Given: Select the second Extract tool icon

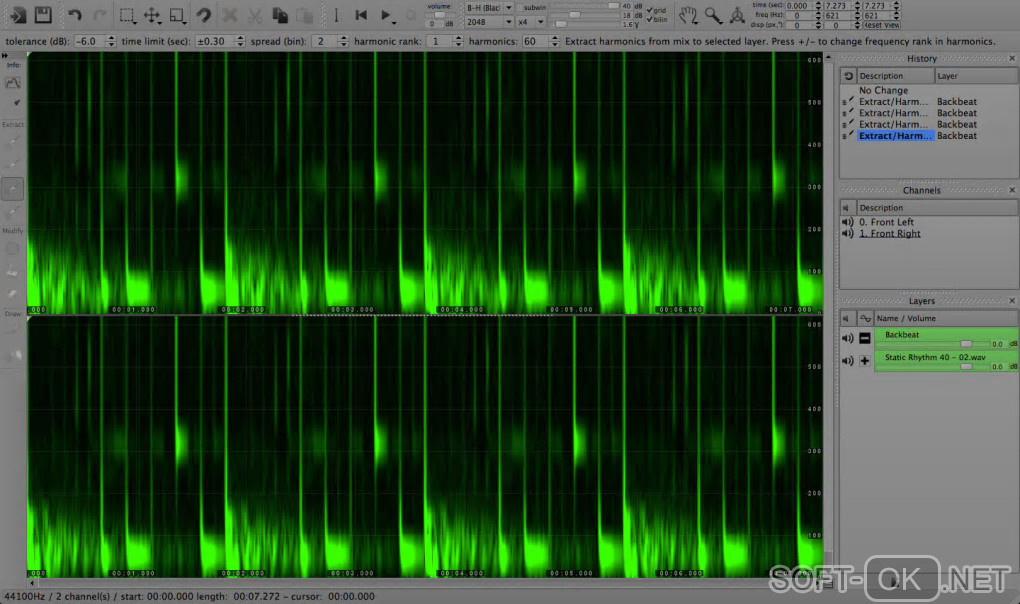Looking at the screenshot, I should 12,164.
